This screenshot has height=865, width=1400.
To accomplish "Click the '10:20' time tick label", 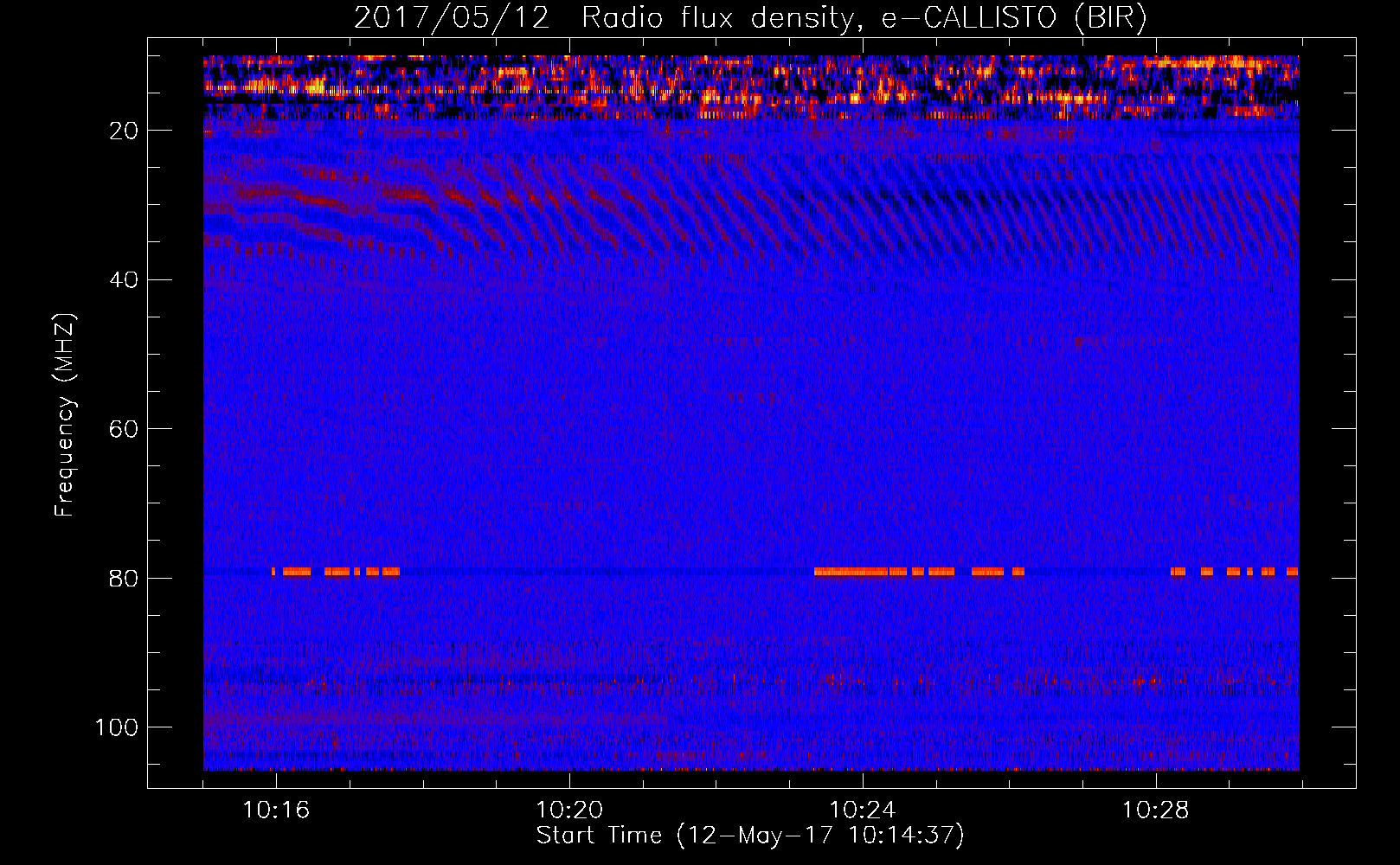I will 569,810.
